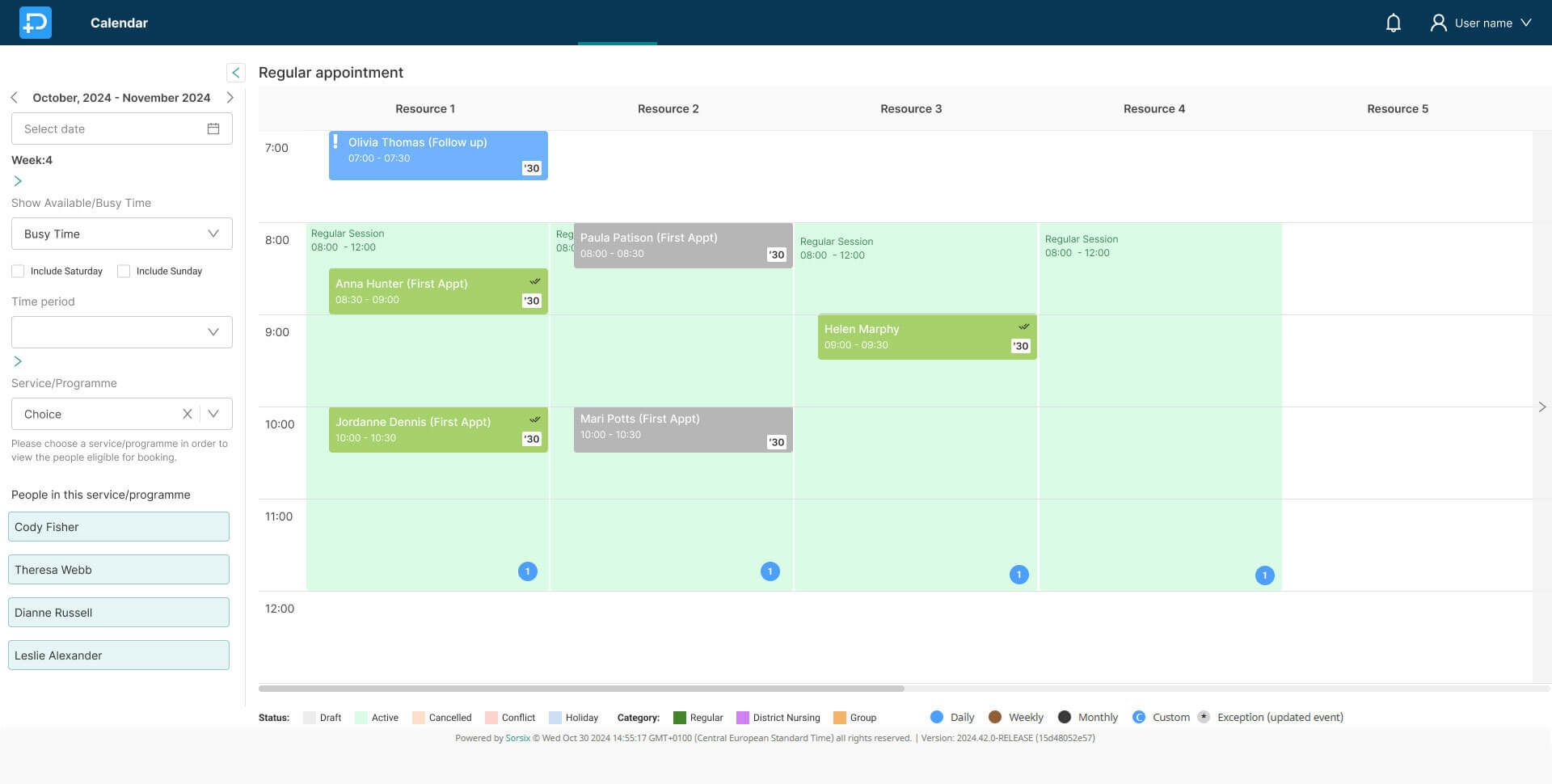Open the notifications bell
Screen dimensions: 1552x784
(1393, 23)
